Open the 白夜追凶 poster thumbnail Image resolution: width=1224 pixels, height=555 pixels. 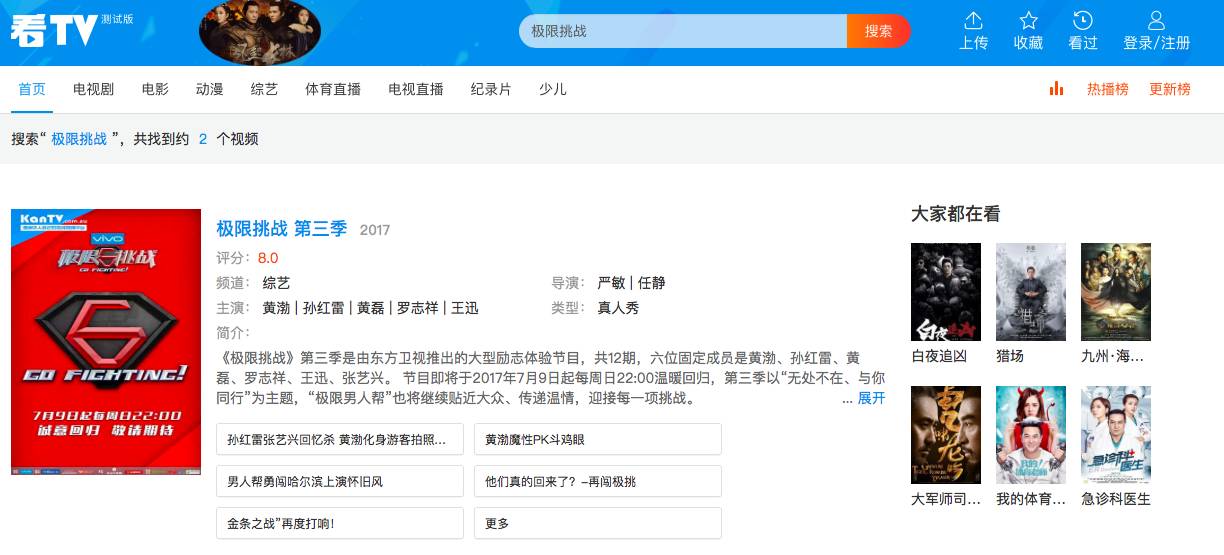coord(946,292)
